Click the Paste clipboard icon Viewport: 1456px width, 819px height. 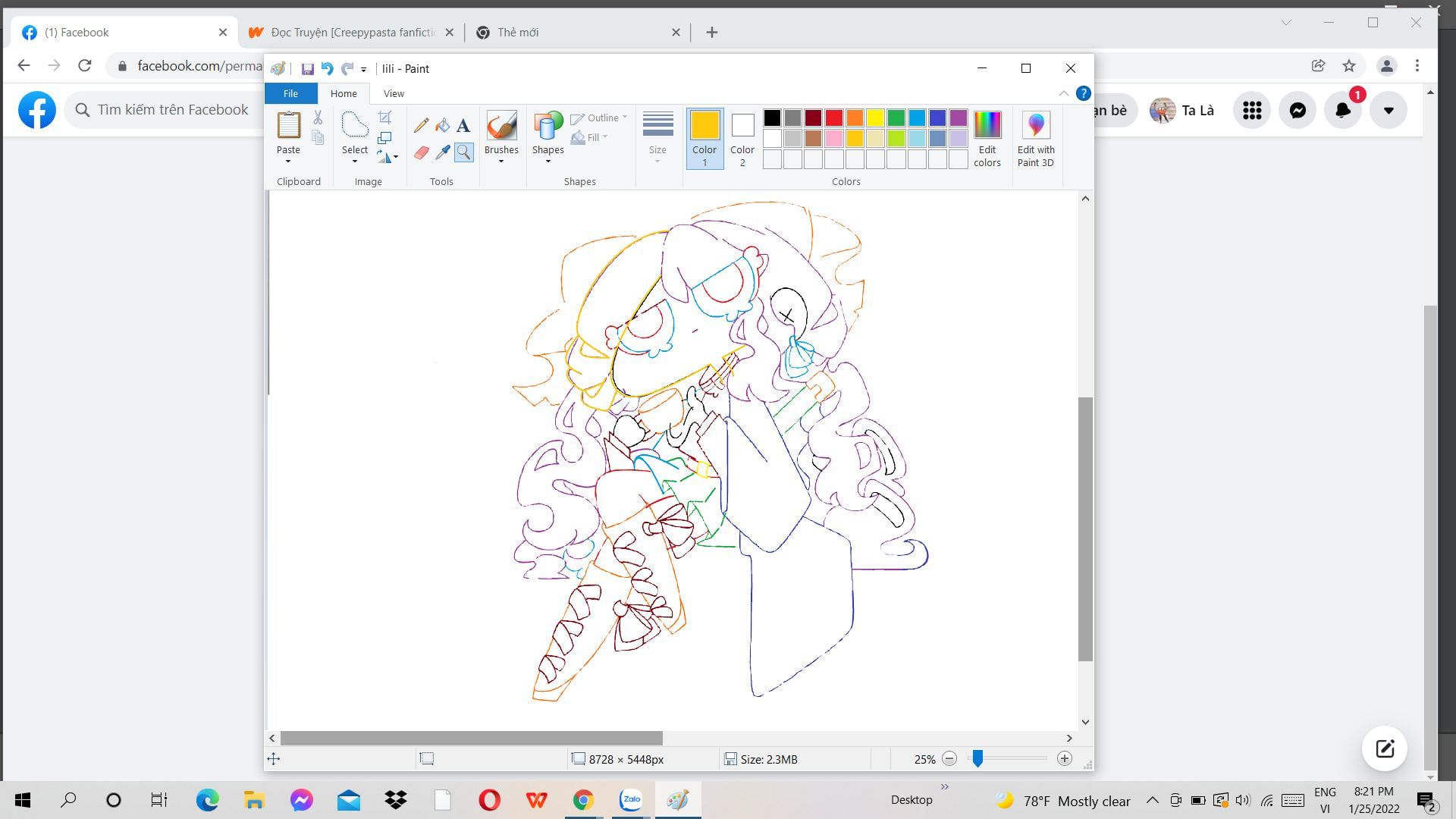coord(288,125)
